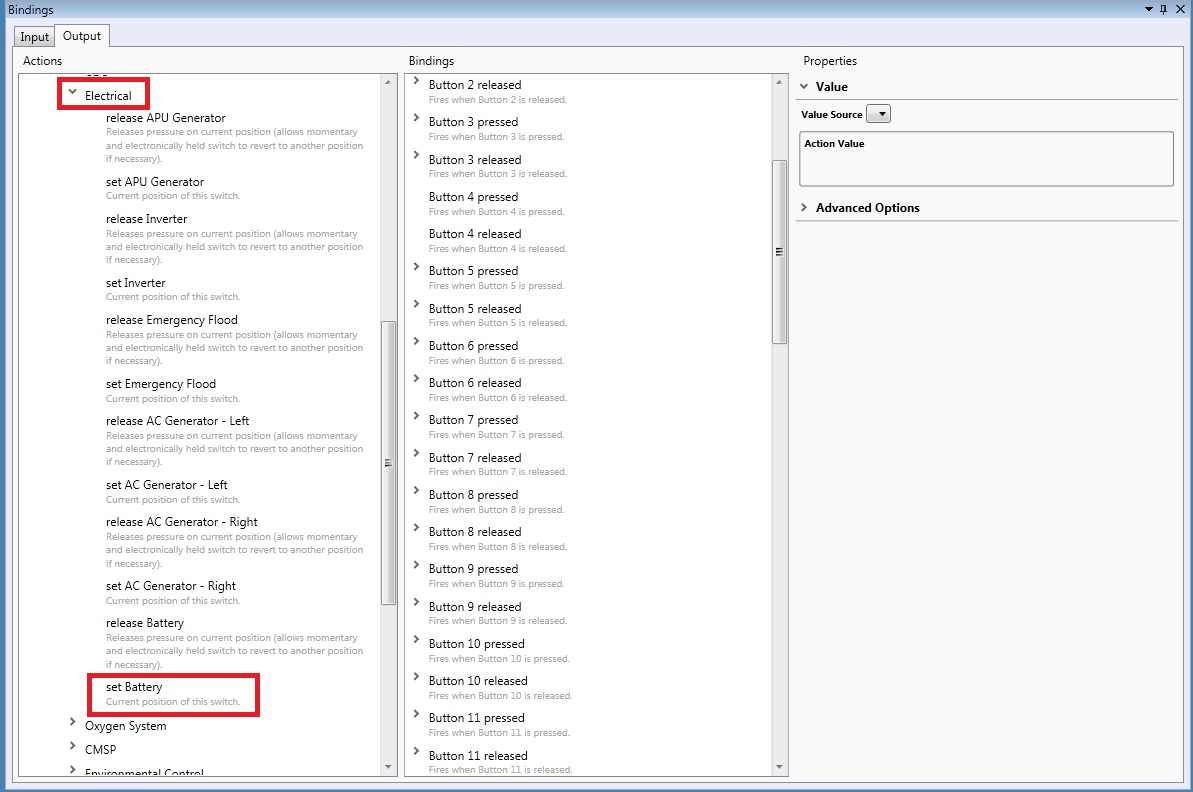Screen dimensions: 1193x792
Task: Select the Button 4 released binding
Action: point(475,234)
